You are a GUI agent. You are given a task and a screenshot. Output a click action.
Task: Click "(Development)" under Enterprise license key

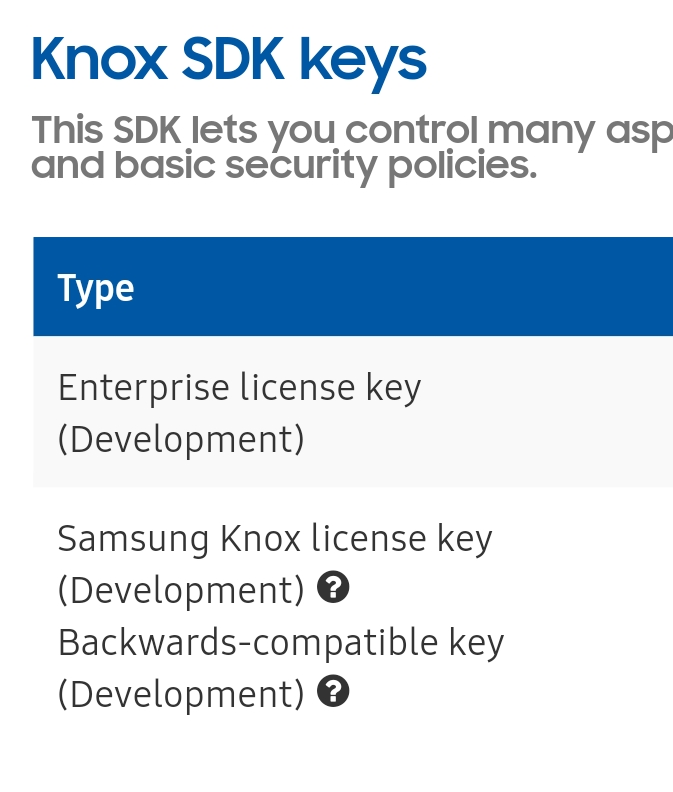[x=181, y=439]
